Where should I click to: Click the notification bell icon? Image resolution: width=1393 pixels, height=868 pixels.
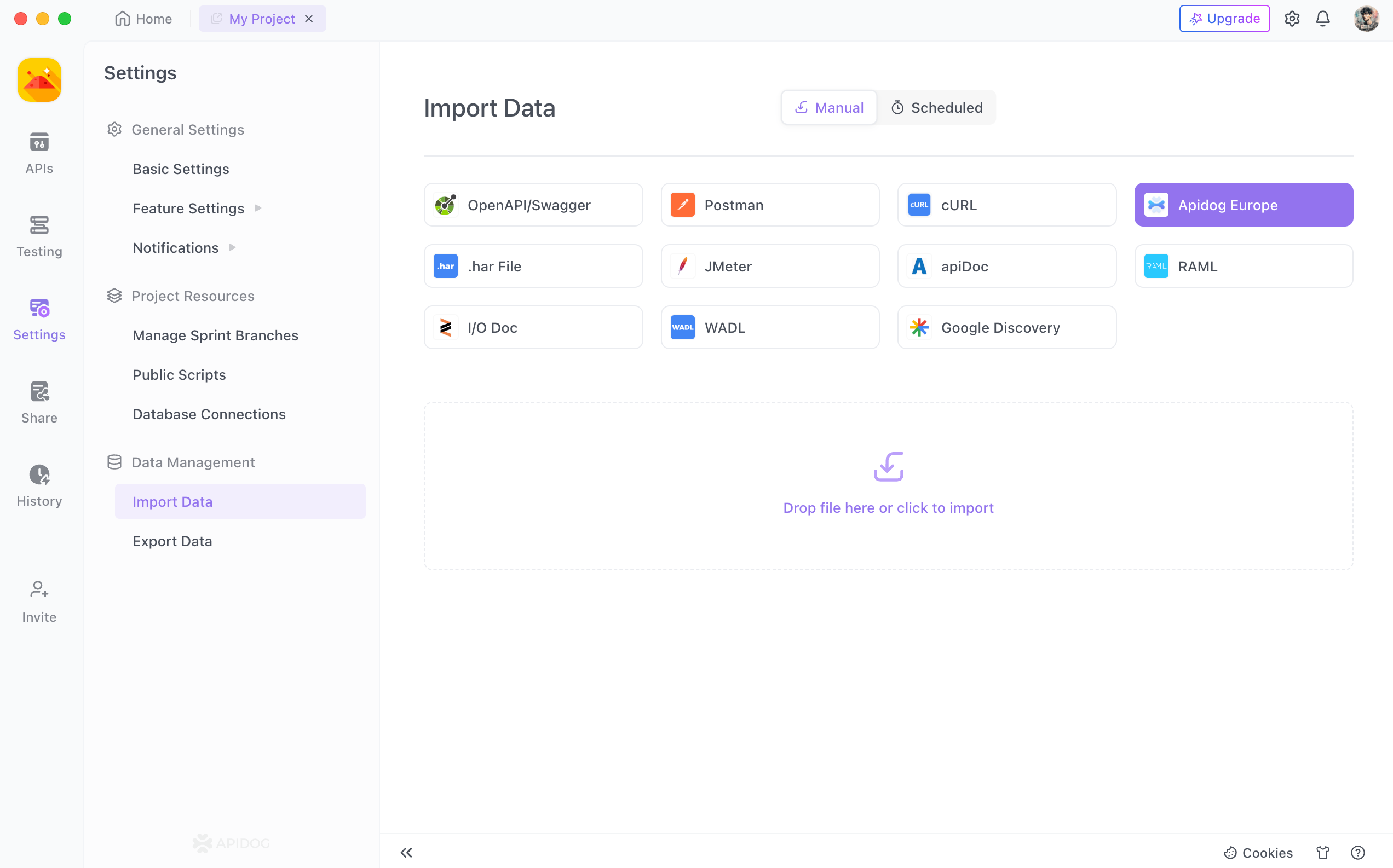1322,19
